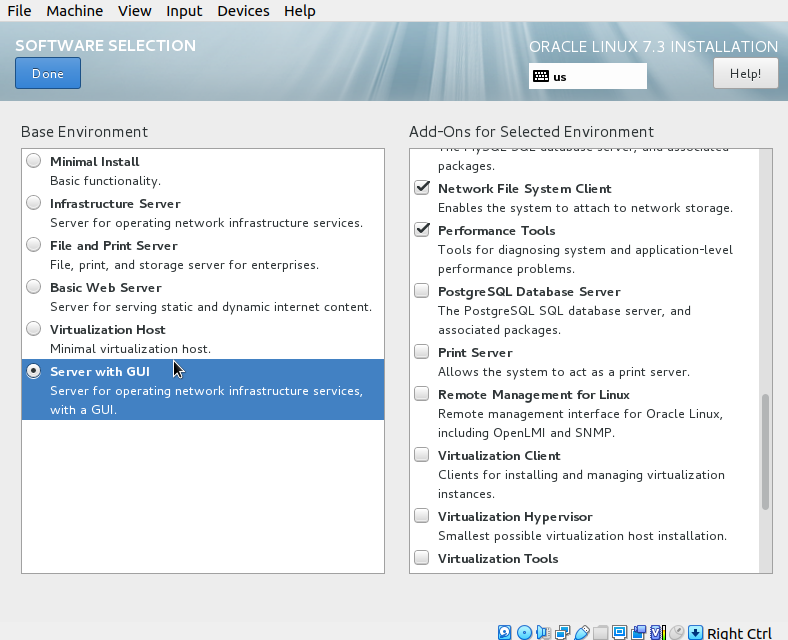788x640 pixels.
Task: Click 'Enables the system to attach to network storage.'
Action: click(x=585, y=208)
